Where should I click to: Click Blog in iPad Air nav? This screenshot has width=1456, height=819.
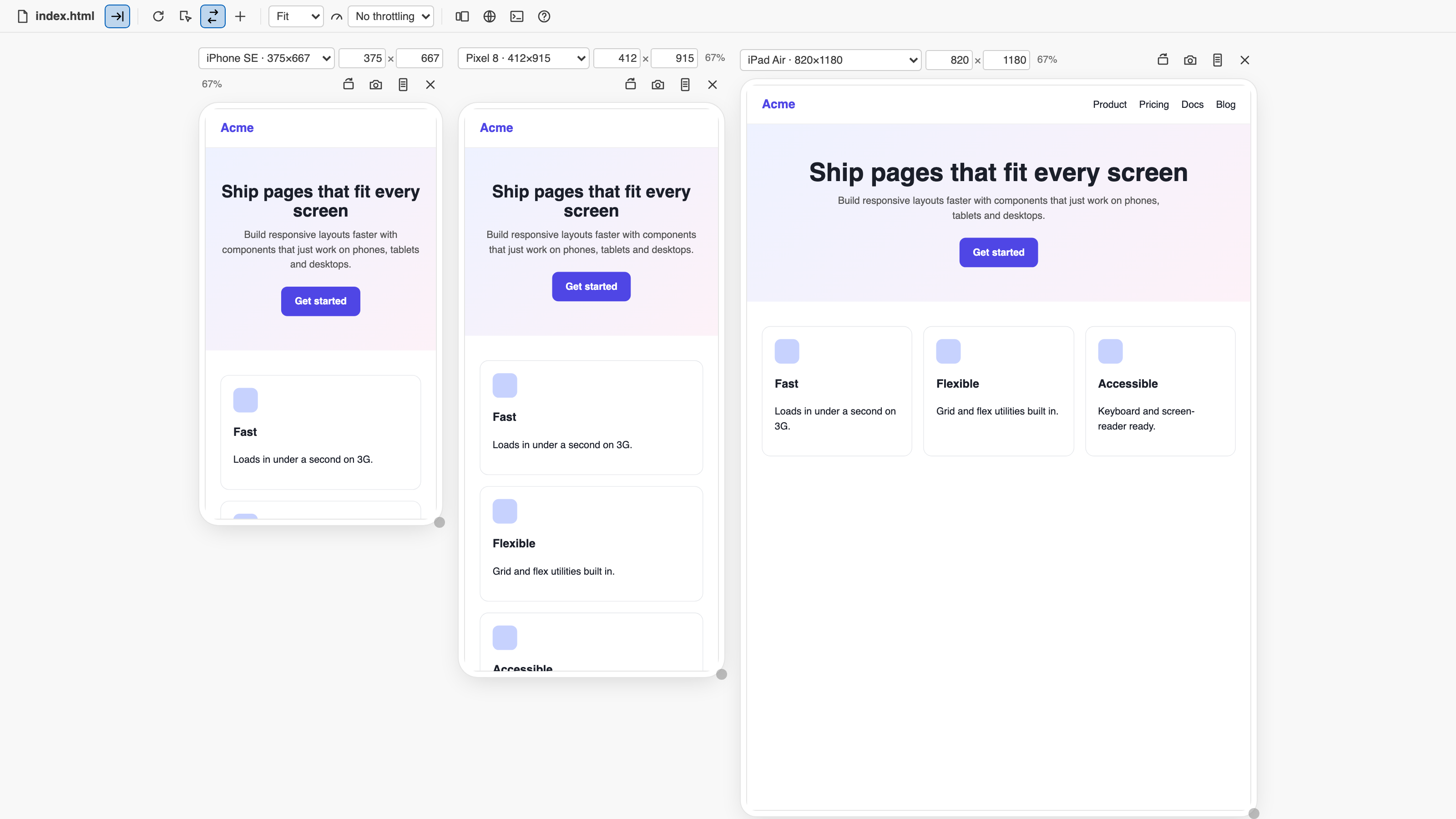point(1225,105)
